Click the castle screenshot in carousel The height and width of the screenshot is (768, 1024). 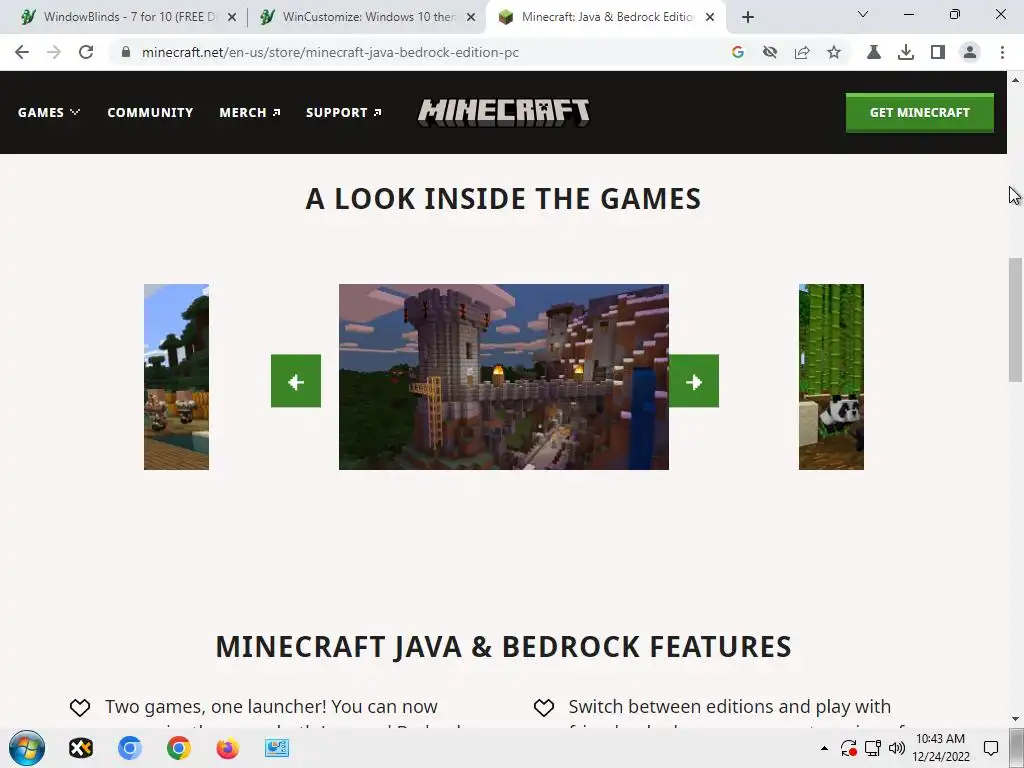(x=504, y=377)
